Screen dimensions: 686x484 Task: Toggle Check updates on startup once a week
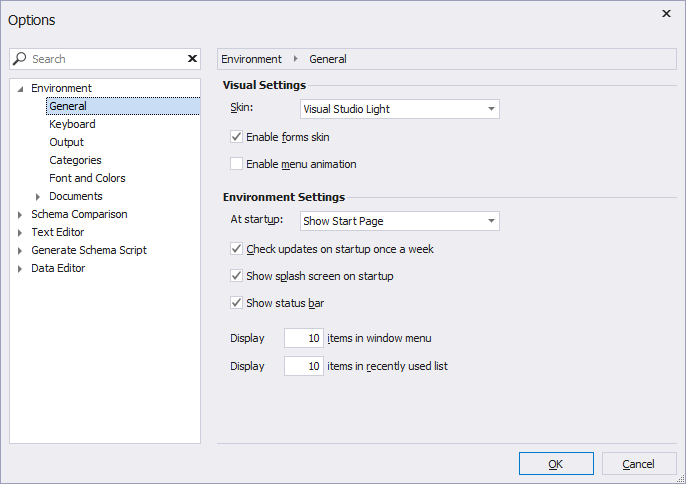[x=236, y=249]
